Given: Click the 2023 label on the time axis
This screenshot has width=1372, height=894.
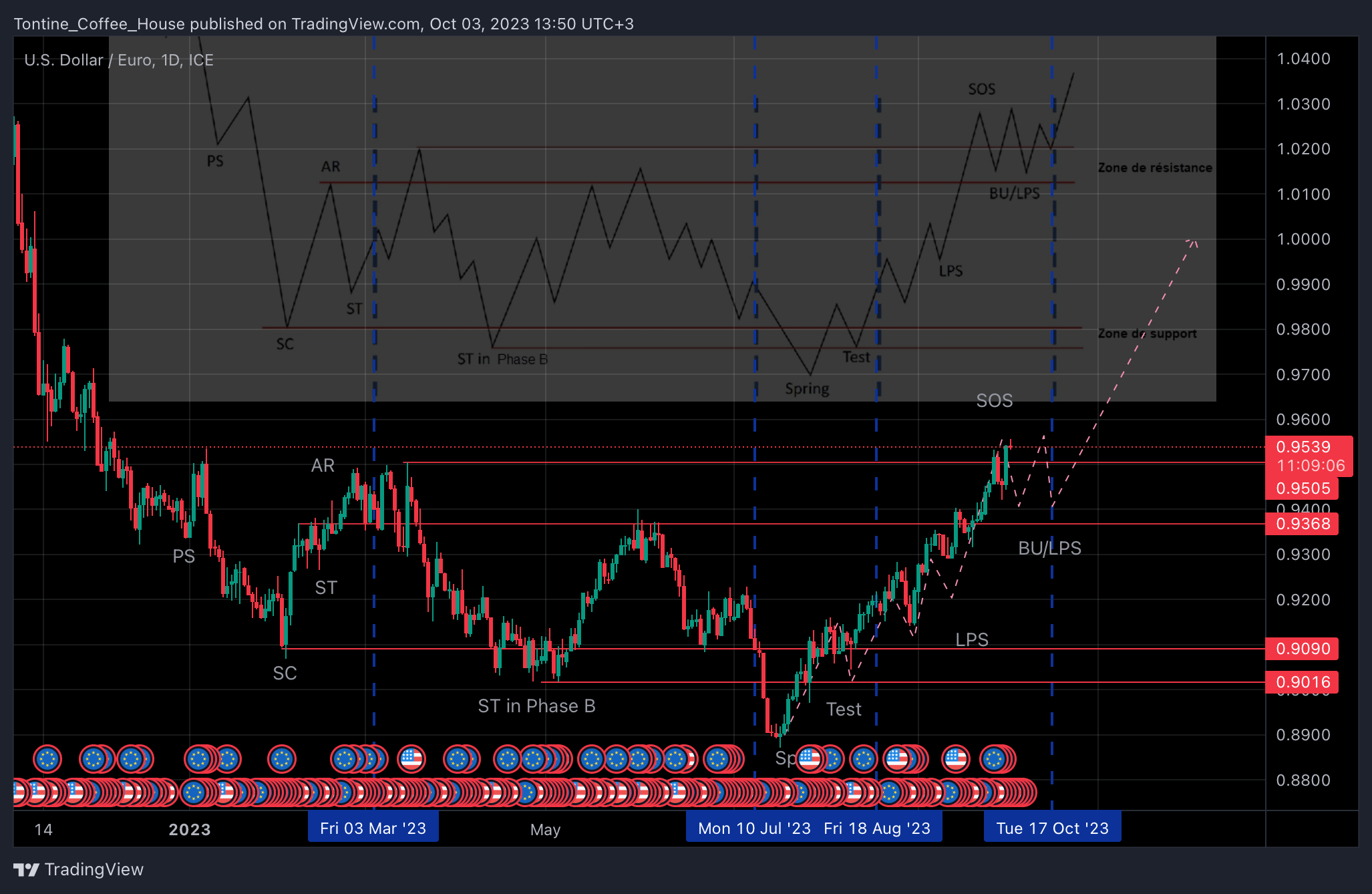Looking at the screenshot, I should tap(190, 829).
